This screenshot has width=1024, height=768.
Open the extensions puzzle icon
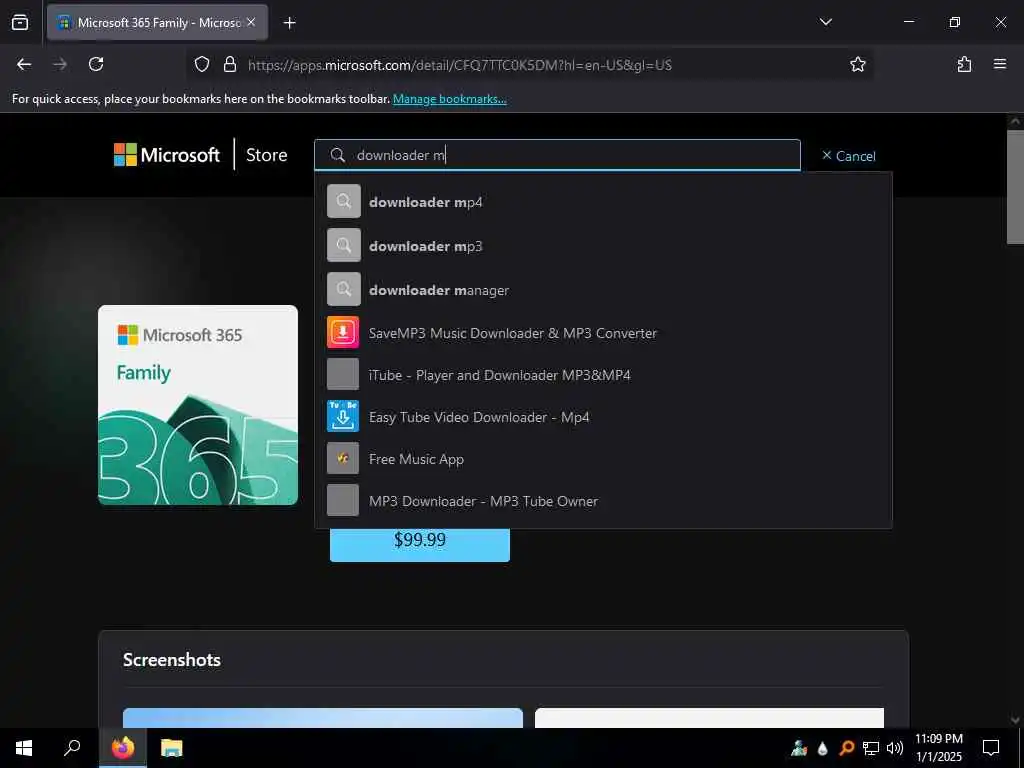click(964, 64)
